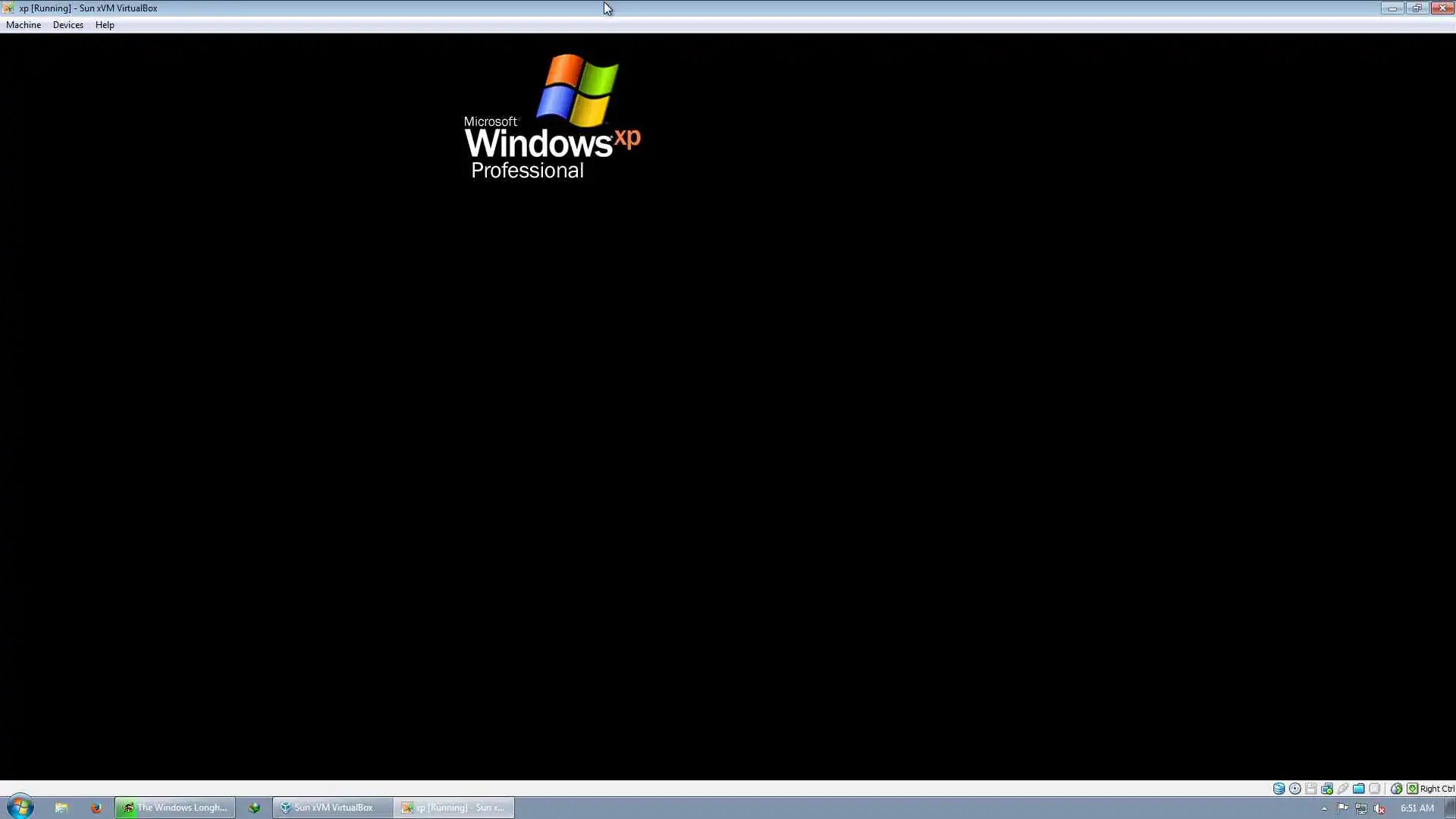The height and width of the screenshot is (819, 1456).
Task: Show hidden system tray icons
Action: 1324,808
